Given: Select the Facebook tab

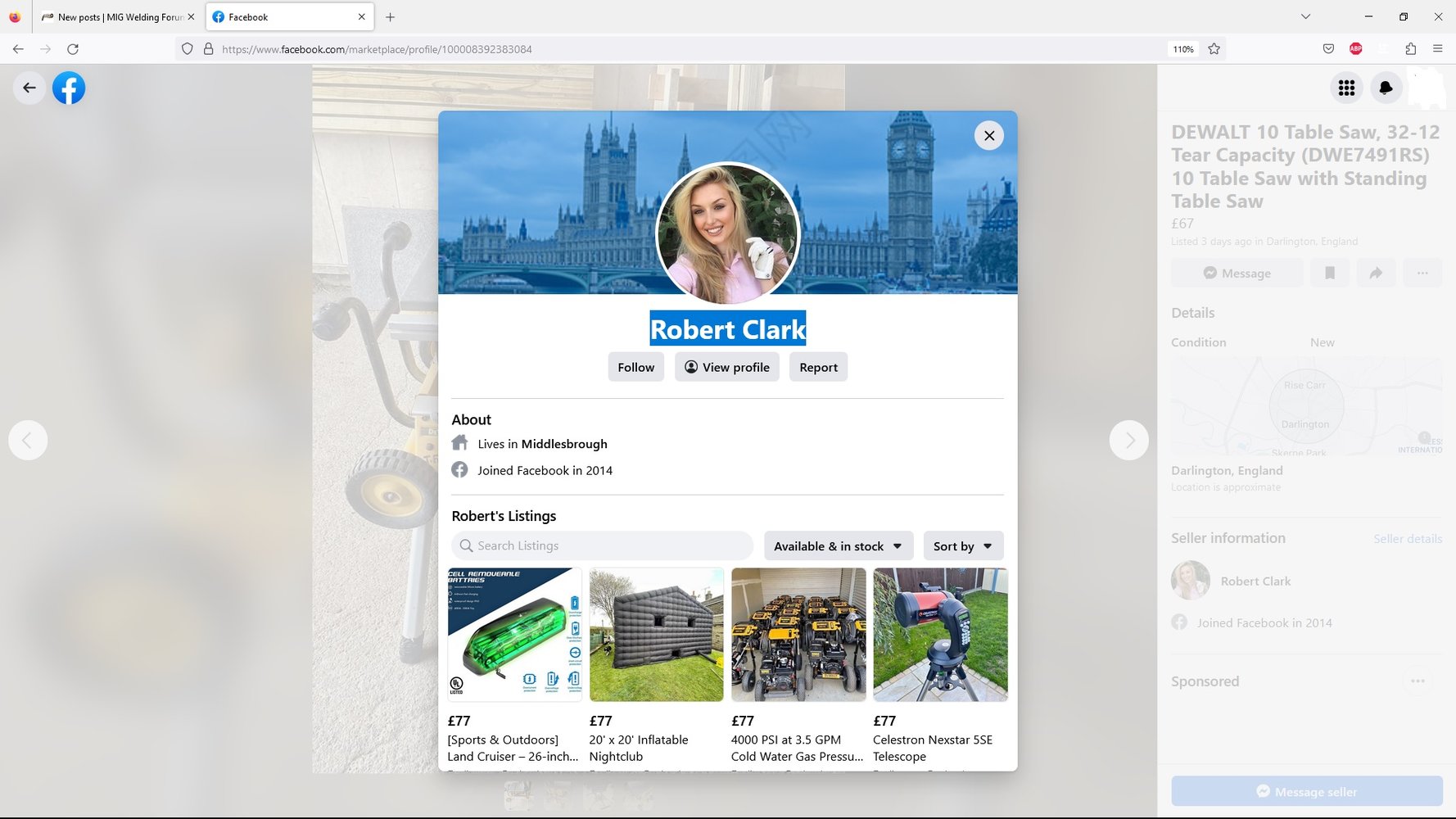Looking at the screenshot, I should pyautogui.click(x=289, y=16).
